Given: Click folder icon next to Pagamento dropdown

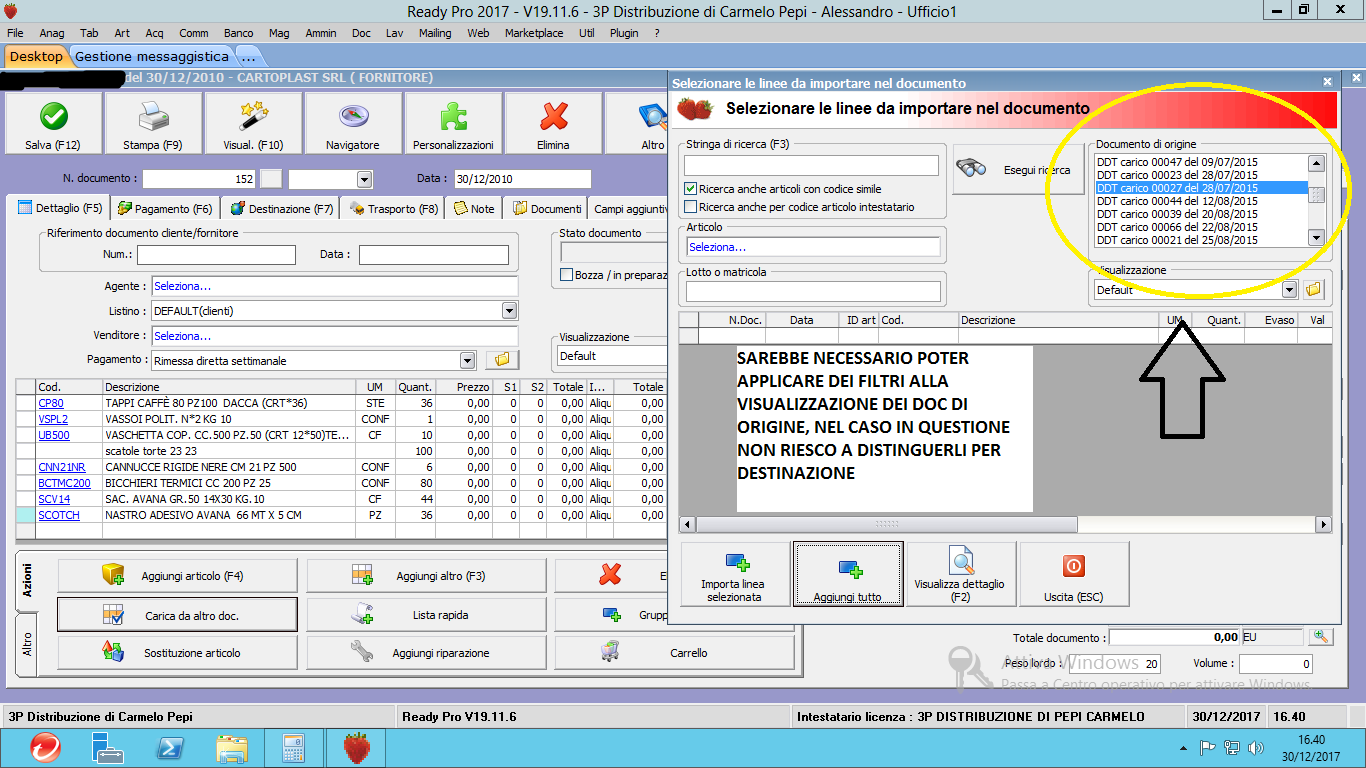Looking at the screenshot, I should tap(502, 360).
